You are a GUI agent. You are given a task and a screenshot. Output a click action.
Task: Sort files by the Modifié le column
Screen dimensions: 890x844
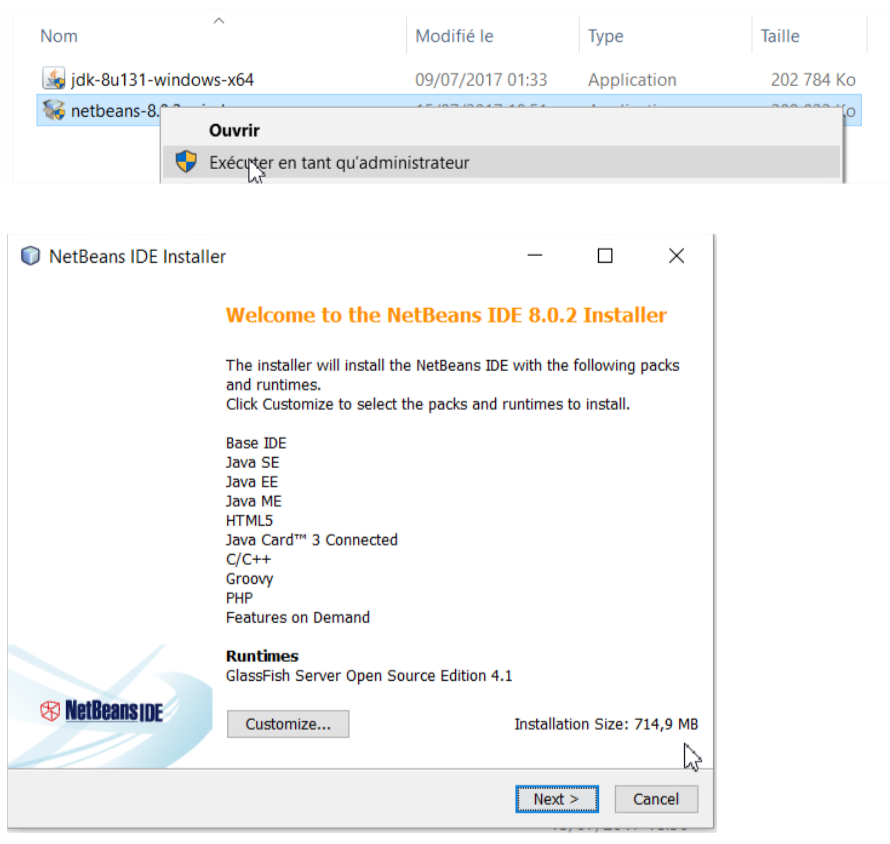[454, 36]
